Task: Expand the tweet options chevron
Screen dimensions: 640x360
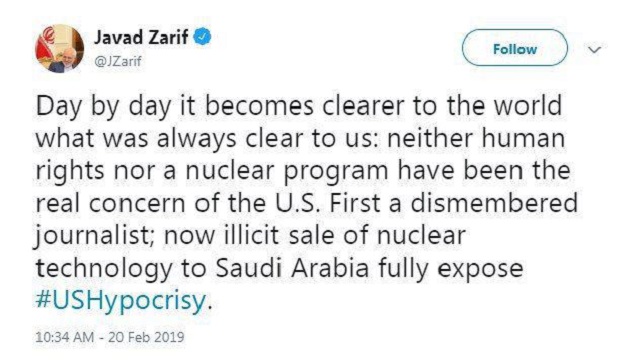Action: (595, 50)
